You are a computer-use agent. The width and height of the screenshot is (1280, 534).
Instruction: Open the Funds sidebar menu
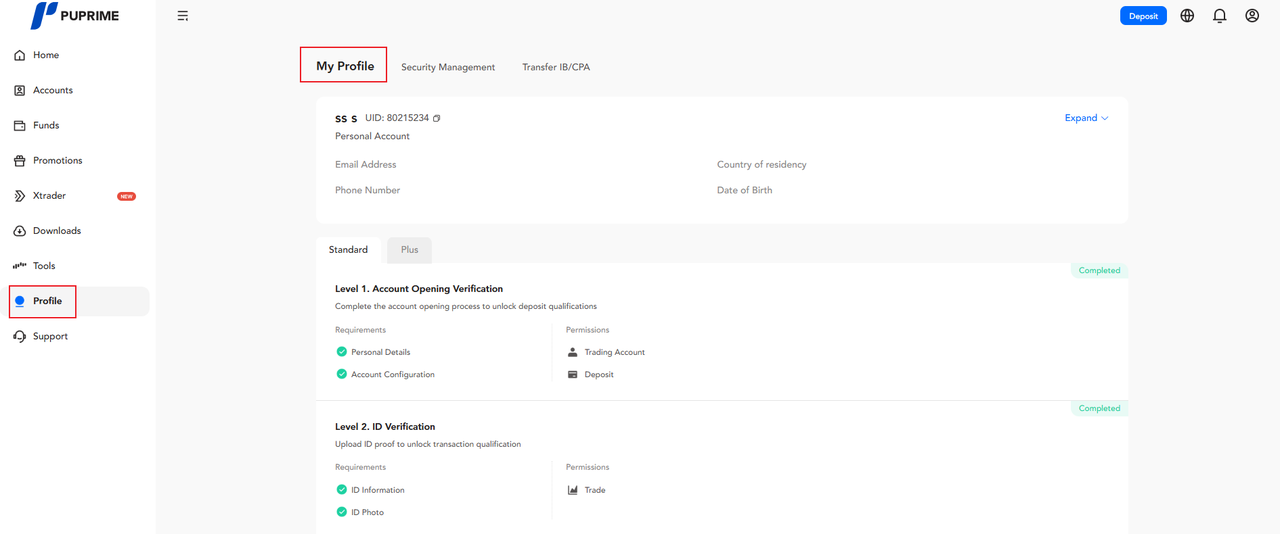coord(45,126)
